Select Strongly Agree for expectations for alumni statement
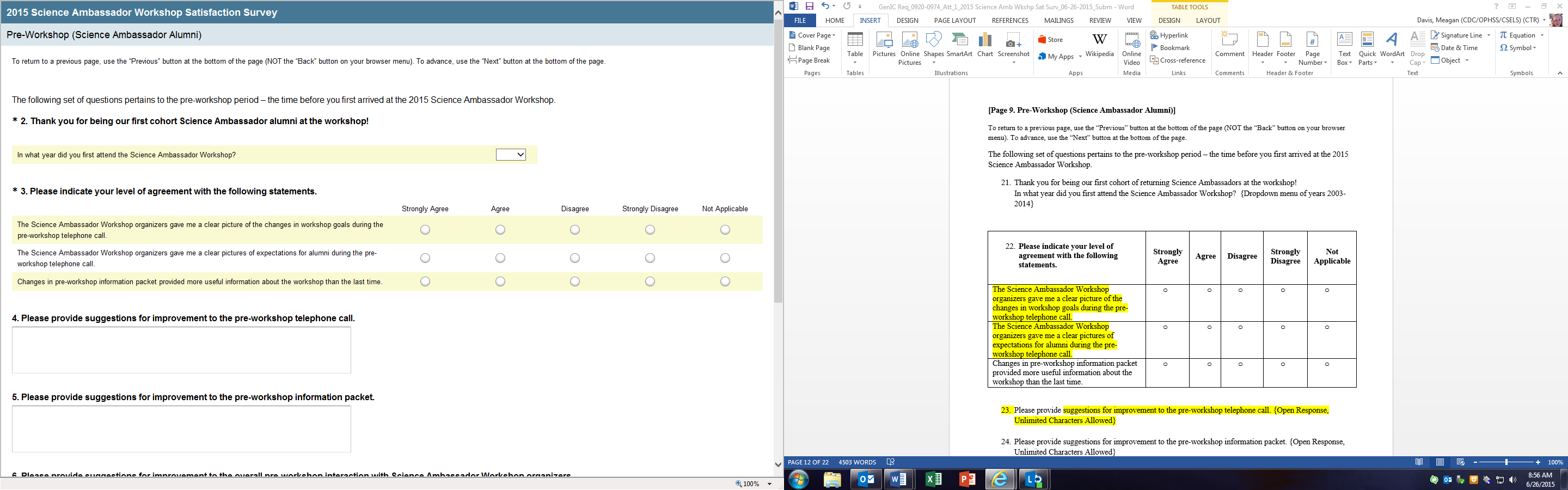 tap(425, 258)
